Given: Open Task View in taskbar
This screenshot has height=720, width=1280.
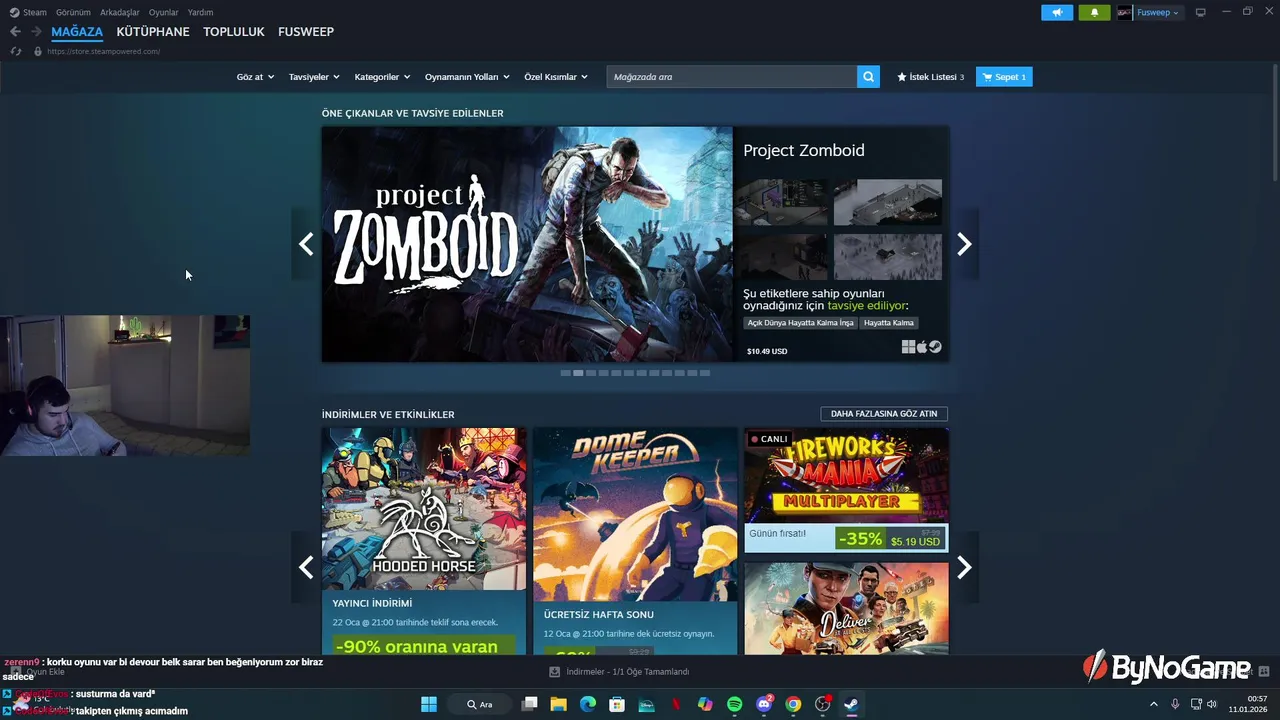Looking at the screenshot, I should 530,704.
